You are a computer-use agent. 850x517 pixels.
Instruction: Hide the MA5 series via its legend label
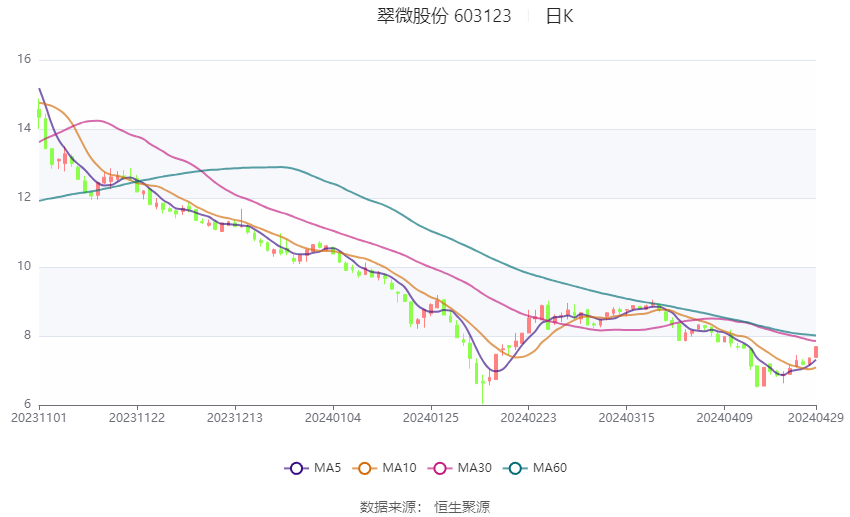click(x=327, y=468)
